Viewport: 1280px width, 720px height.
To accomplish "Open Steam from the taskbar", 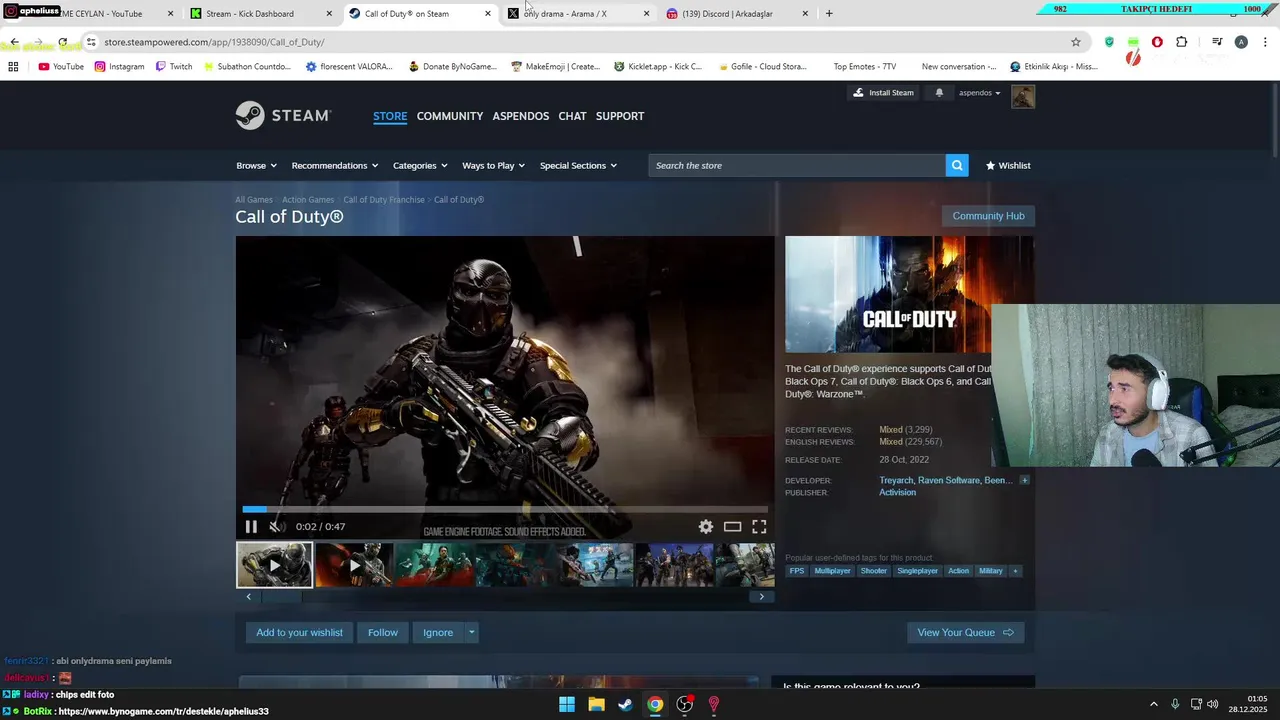I will (625, 704).
